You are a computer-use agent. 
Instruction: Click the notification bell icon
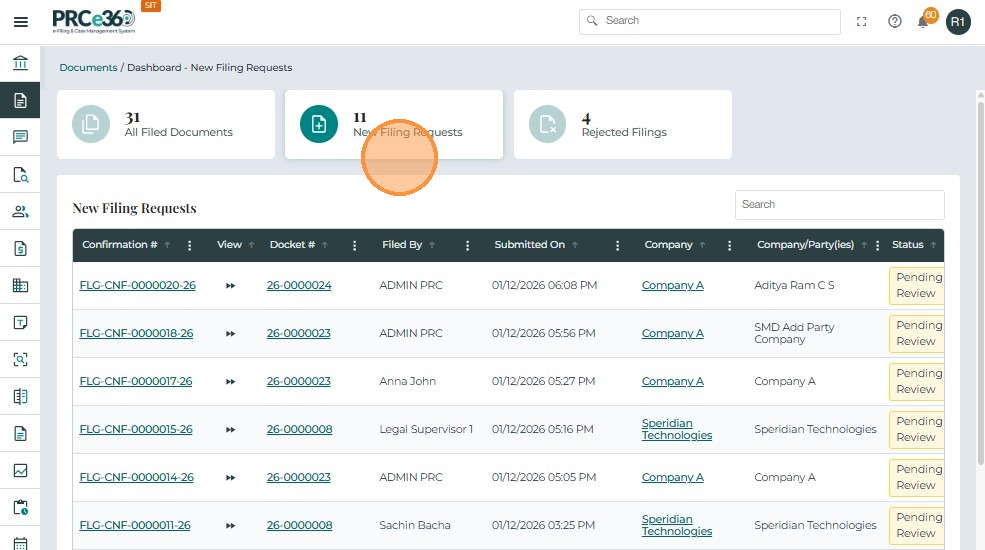923,21
